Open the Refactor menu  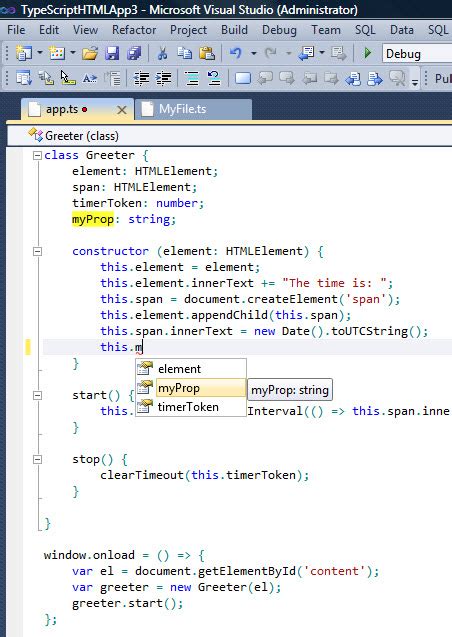click(134, 30)
